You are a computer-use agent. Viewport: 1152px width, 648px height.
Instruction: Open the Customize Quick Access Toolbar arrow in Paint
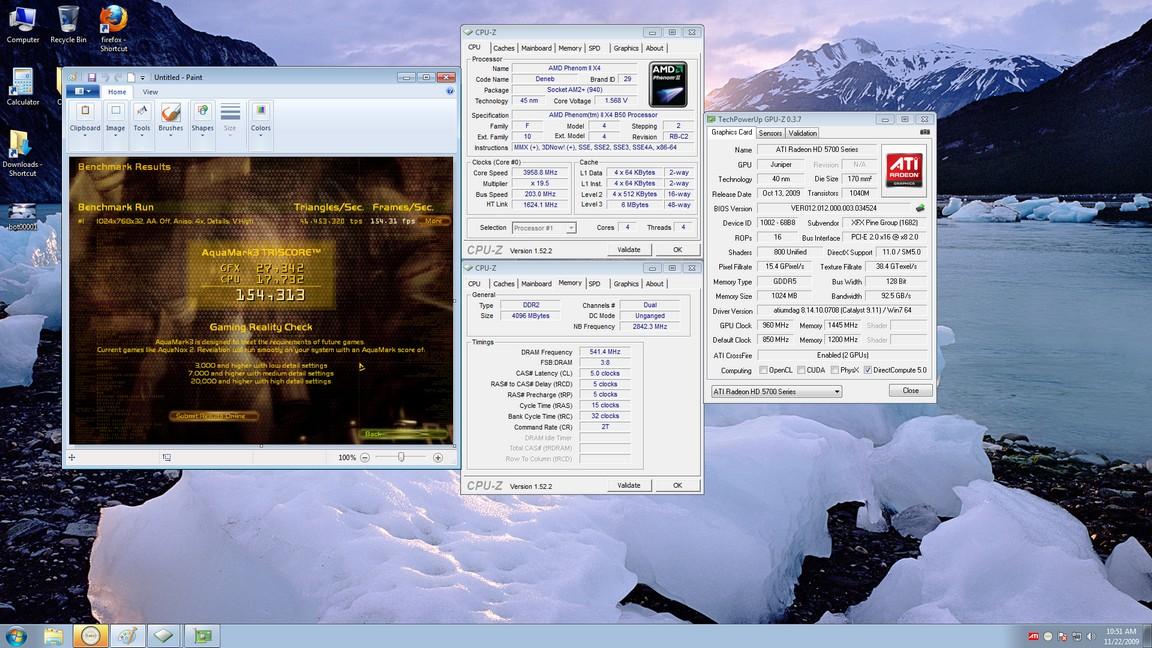point(143,77)
